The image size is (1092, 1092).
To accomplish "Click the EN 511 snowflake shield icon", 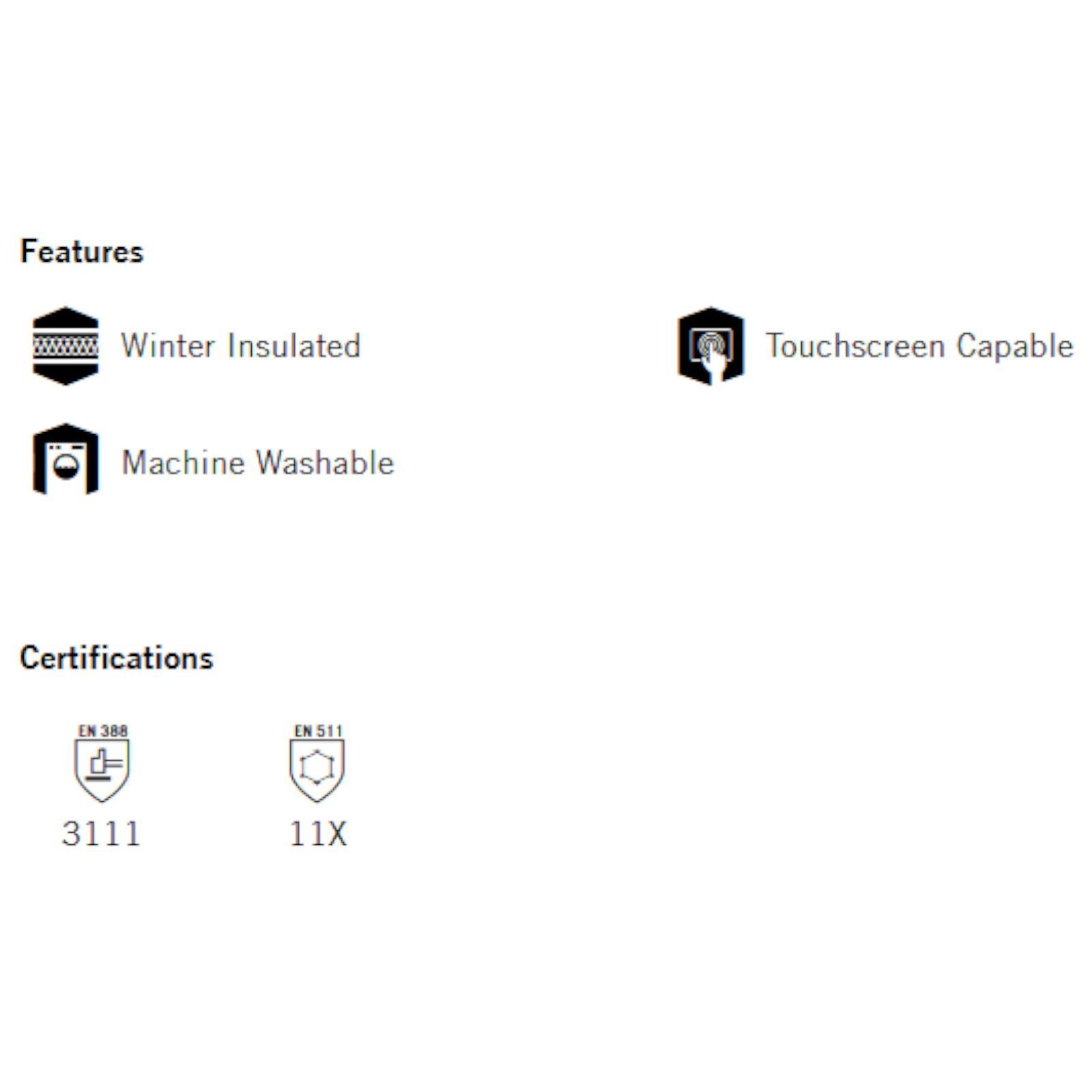I will pos(317,771).
